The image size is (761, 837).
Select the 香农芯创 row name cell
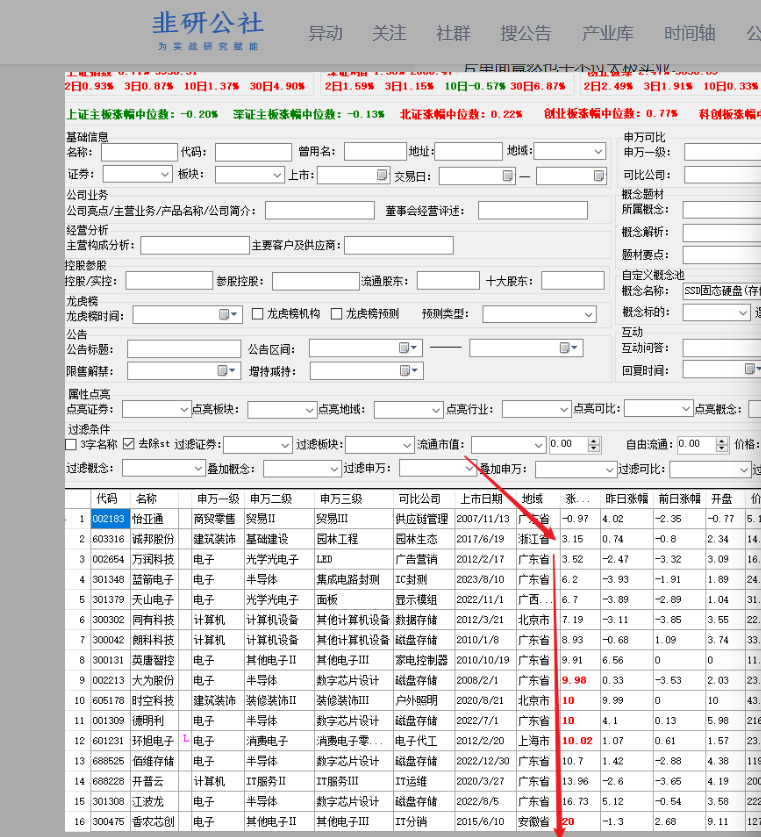(153, 822)
